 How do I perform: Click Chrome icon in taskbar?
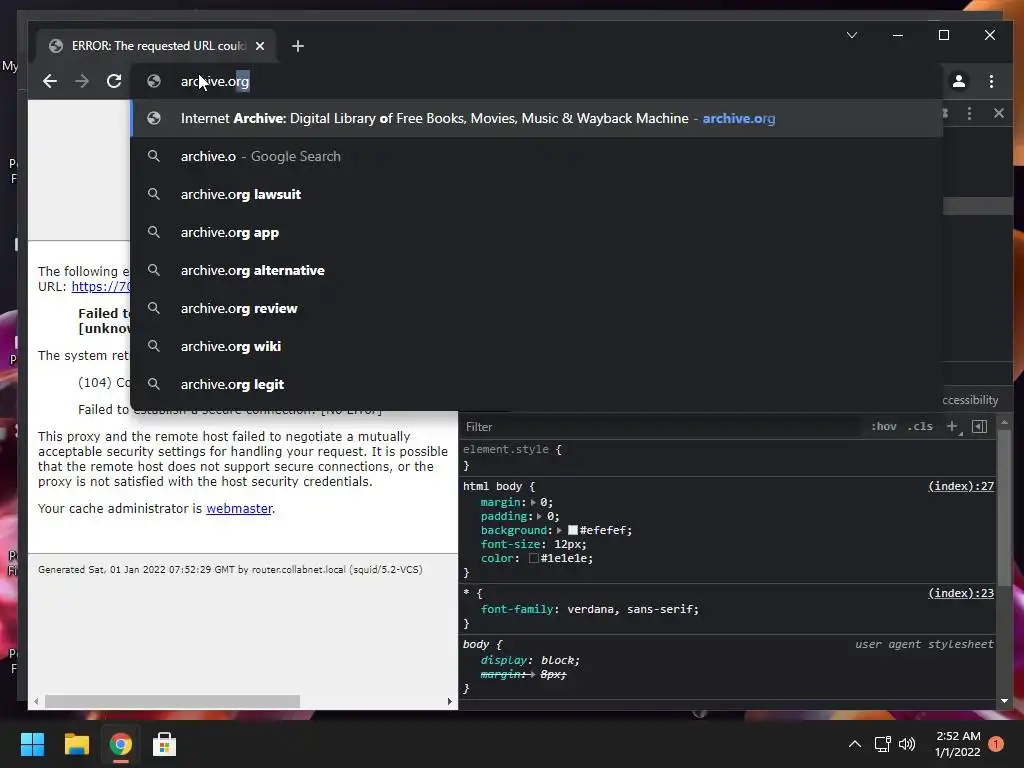(x=120, y=744)
